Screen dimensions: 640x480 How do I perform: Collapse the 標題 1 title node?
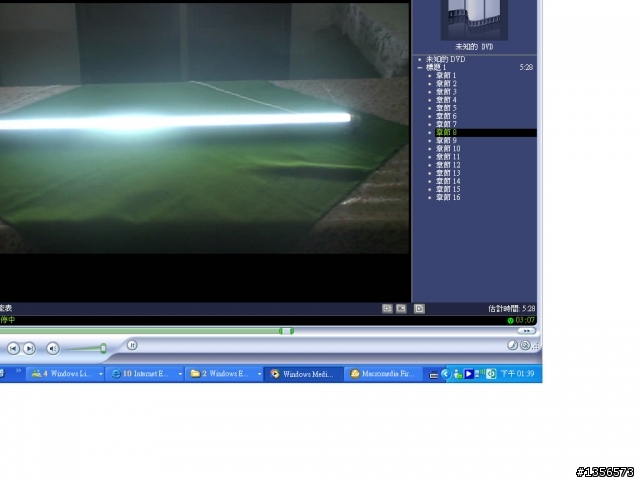pos(420,67)
